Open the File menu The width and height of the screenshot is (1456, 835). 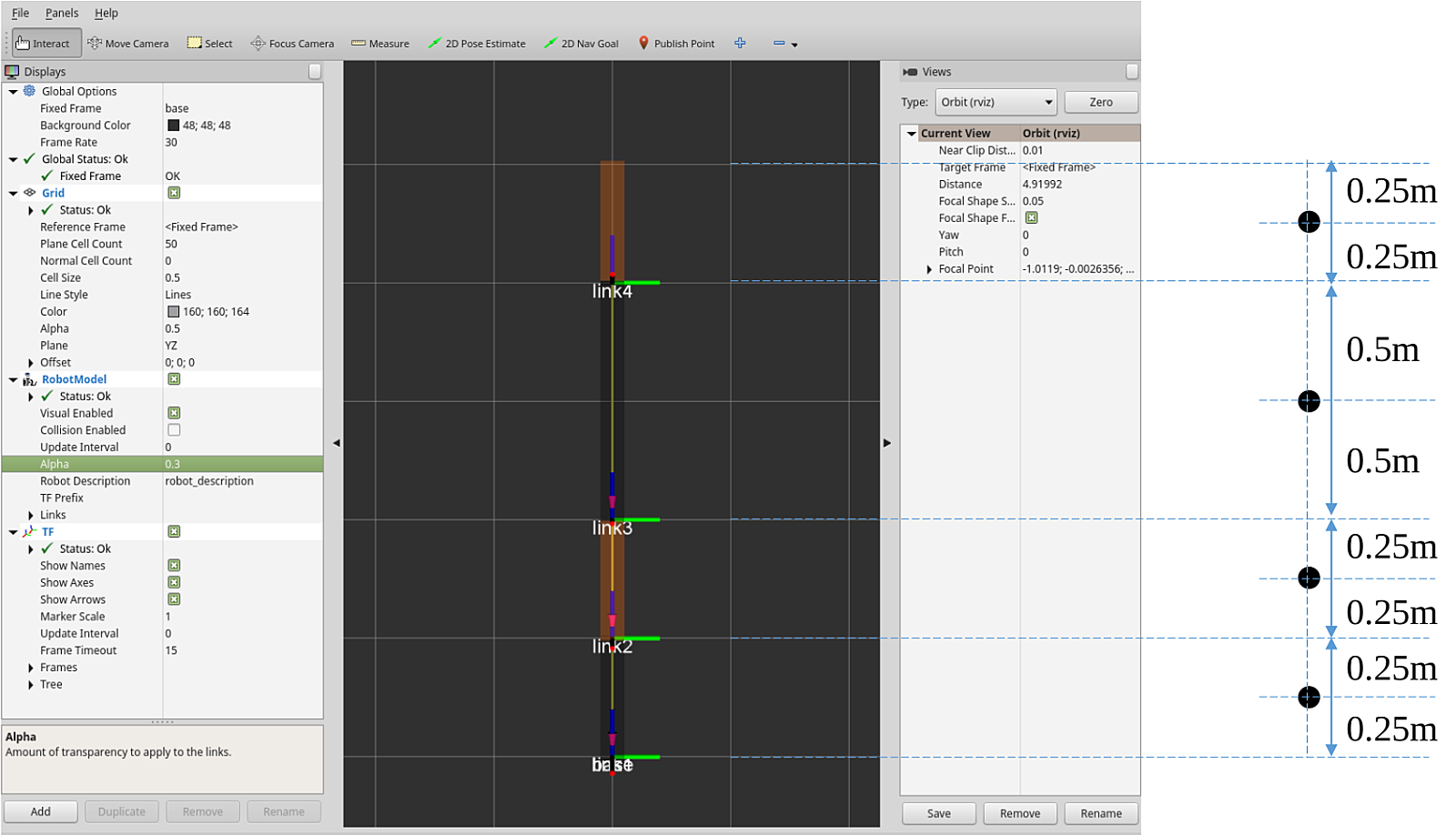point(20,13)
